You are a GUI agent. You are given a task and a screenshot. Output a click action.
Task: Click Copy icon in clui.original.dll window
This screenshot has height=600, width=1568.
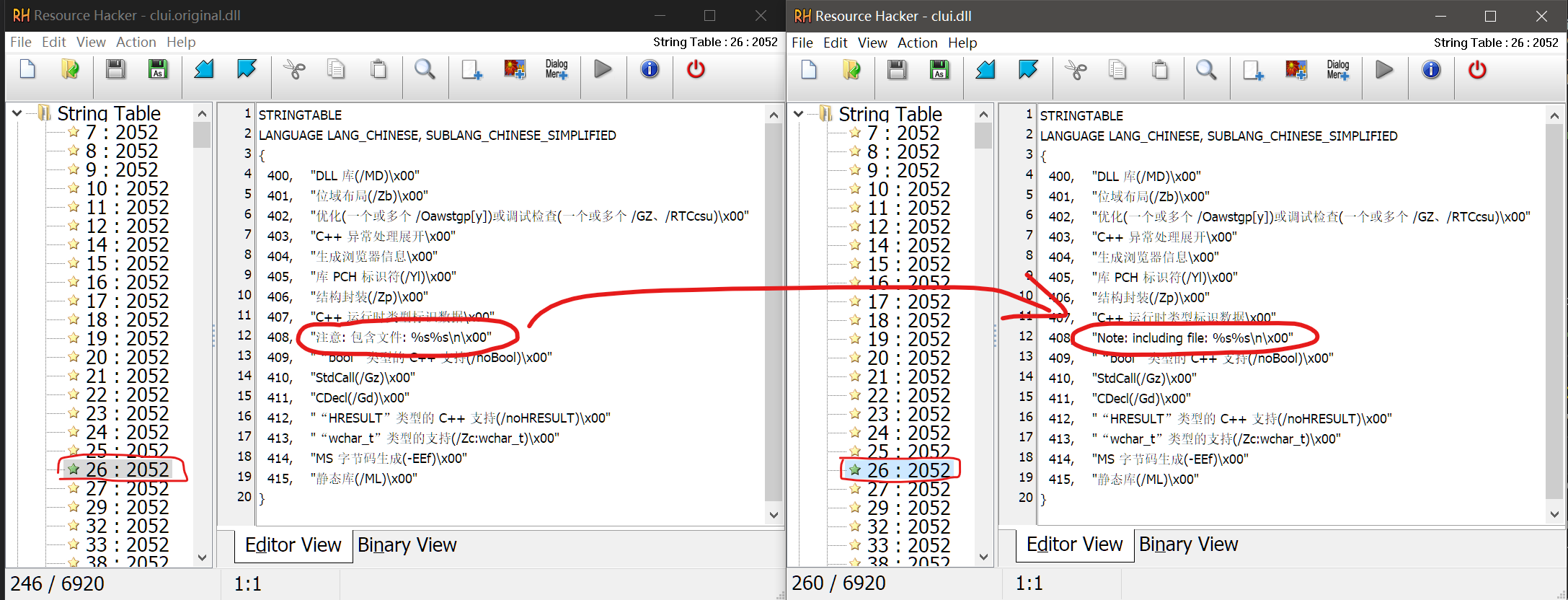336,70
